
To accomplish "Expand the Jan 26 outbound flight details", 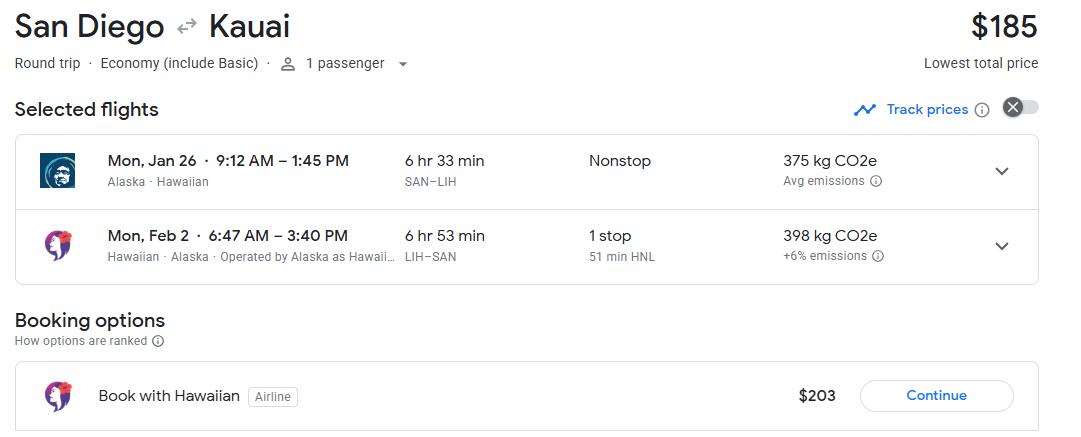I will point(1002,171).
